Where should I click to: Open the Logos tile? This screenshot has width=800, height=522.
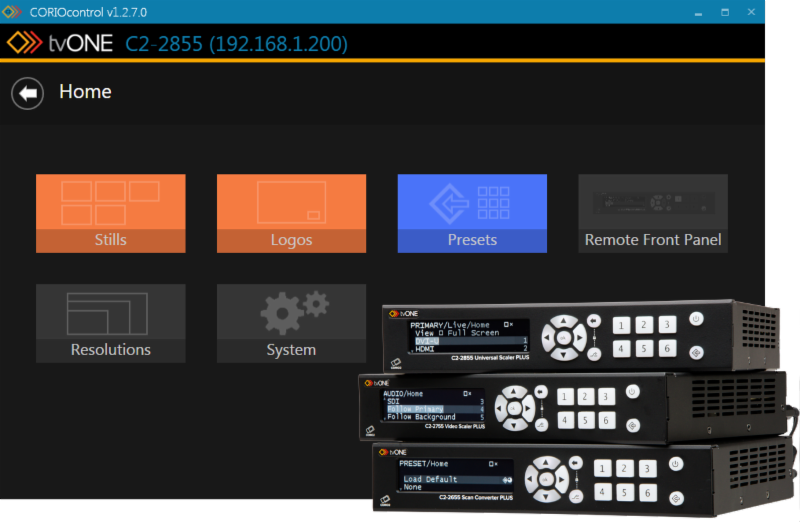(291, 213)
